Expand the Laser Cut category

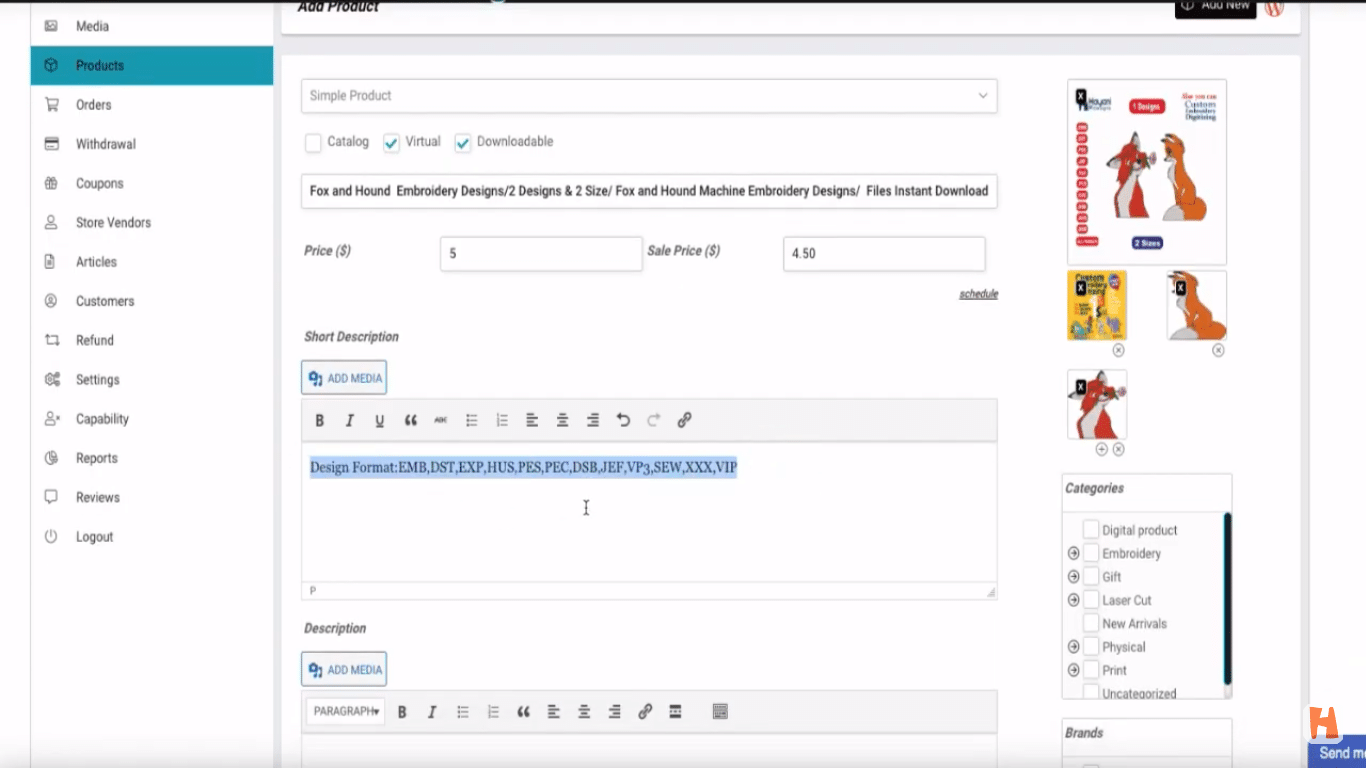coord(1073,600)
